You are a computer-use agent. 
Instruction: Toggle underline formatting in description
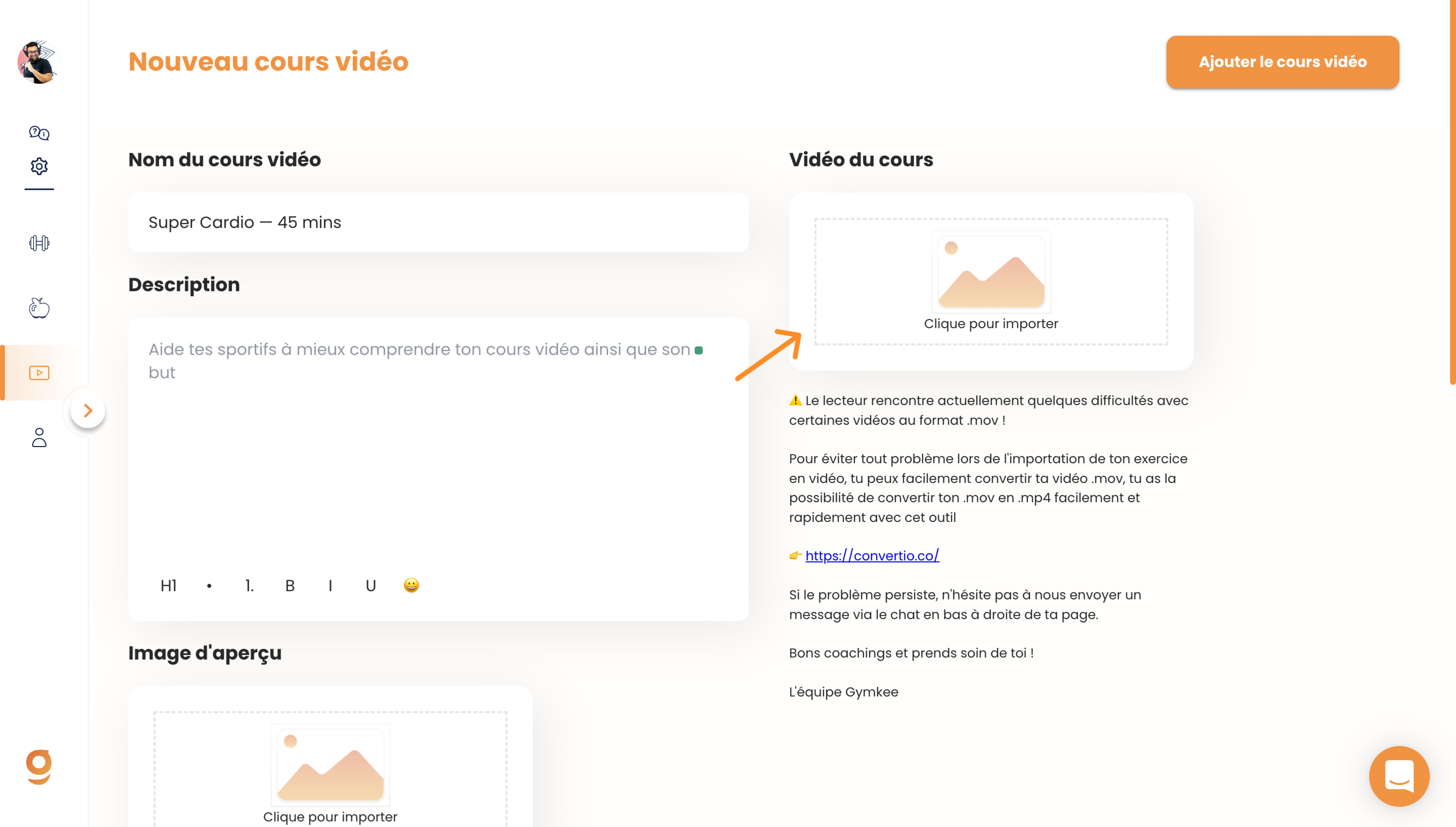pos(371,586)
